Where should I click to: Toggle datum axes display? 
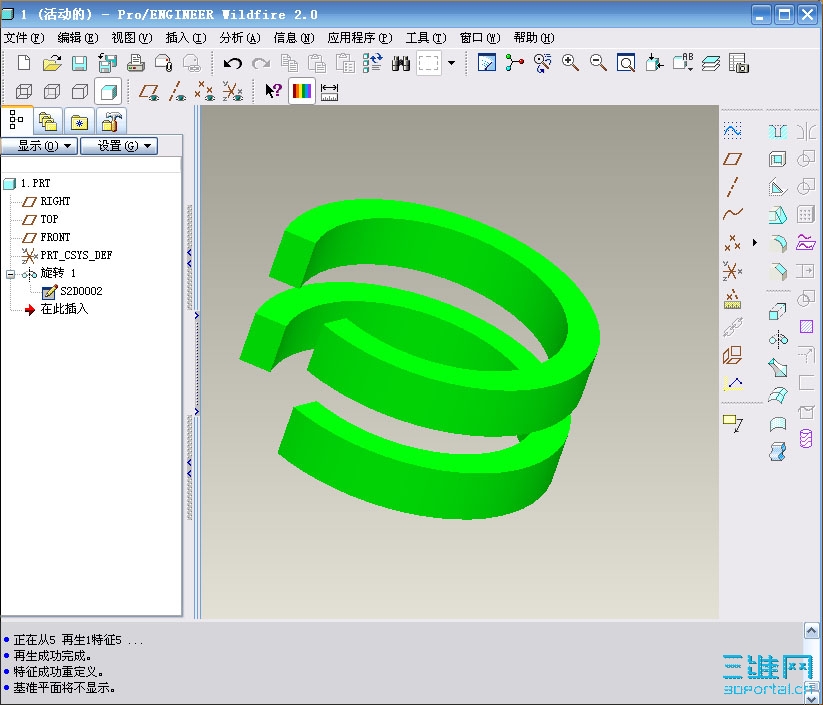click(x=177, y=92)
